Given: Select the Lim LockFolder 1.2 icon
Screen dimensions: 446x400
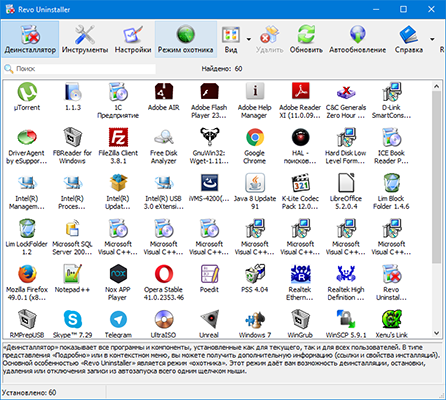Looking at the screenshot, I should [27, 228].
